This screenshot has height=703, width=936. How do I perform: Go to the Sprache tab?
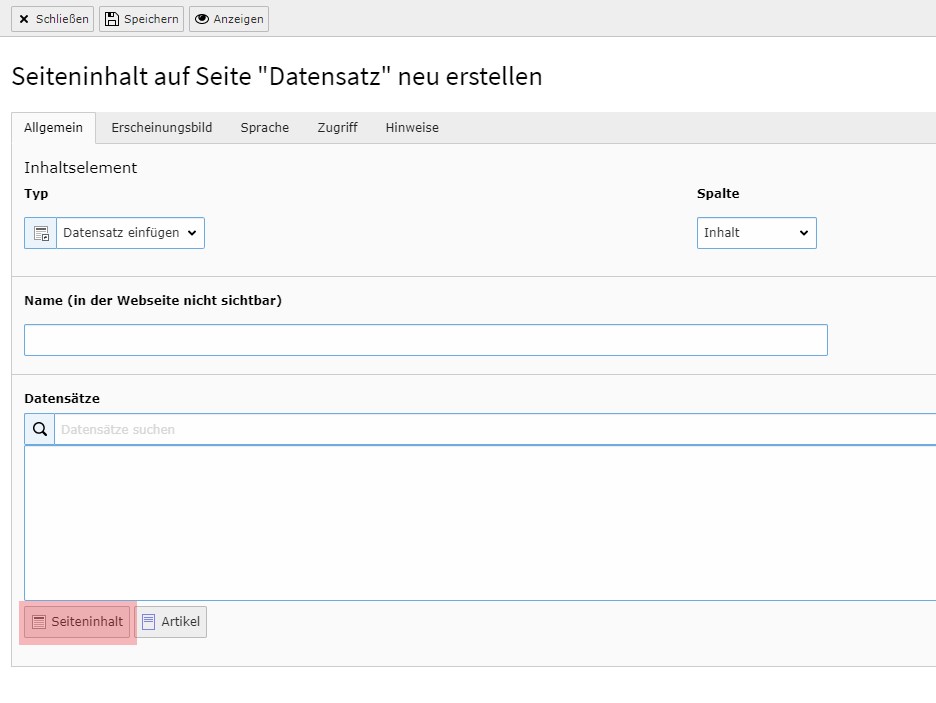[x=264, y=128]
